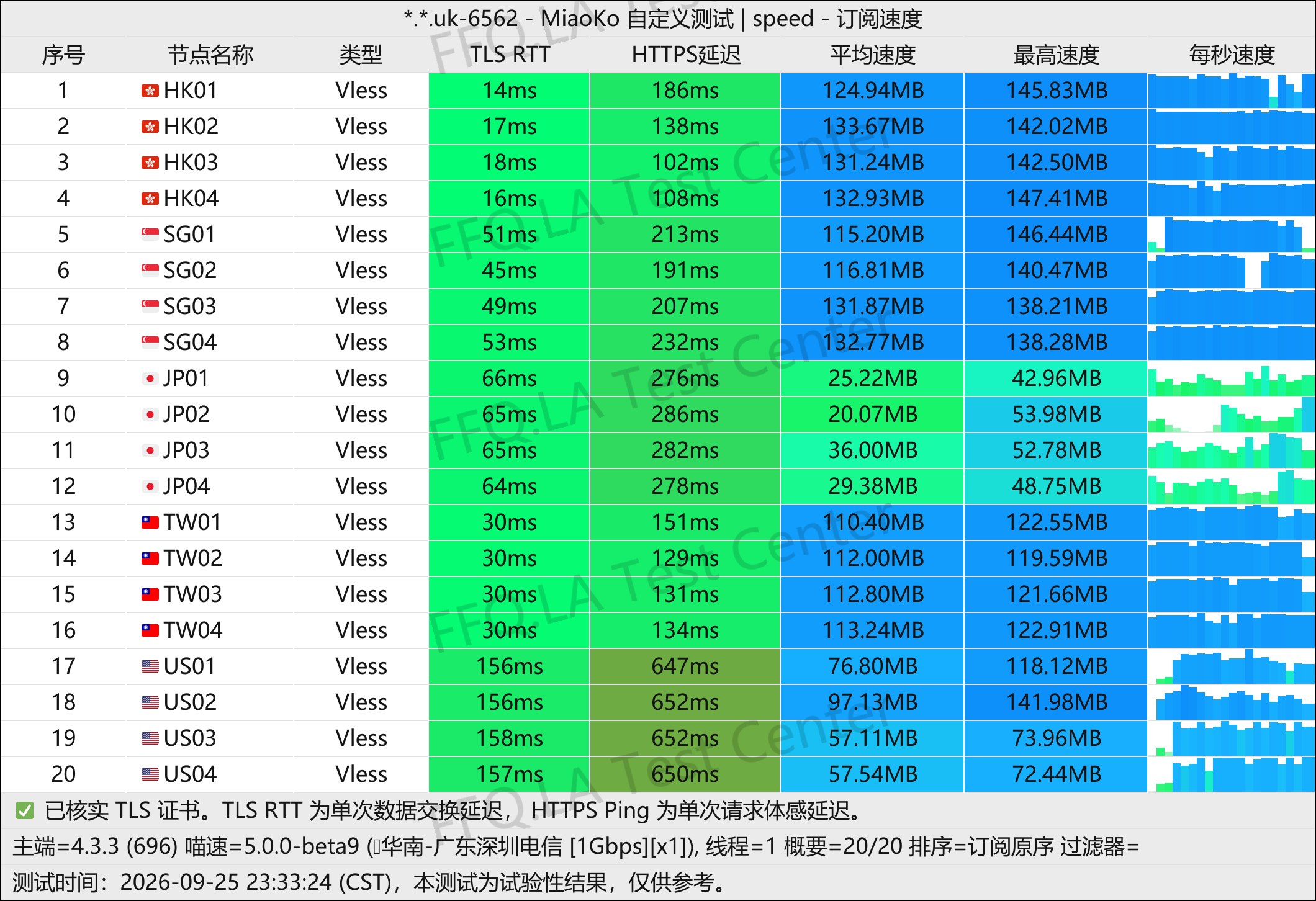Click the Singapore flag beside SG01

[x=150, y=235]
